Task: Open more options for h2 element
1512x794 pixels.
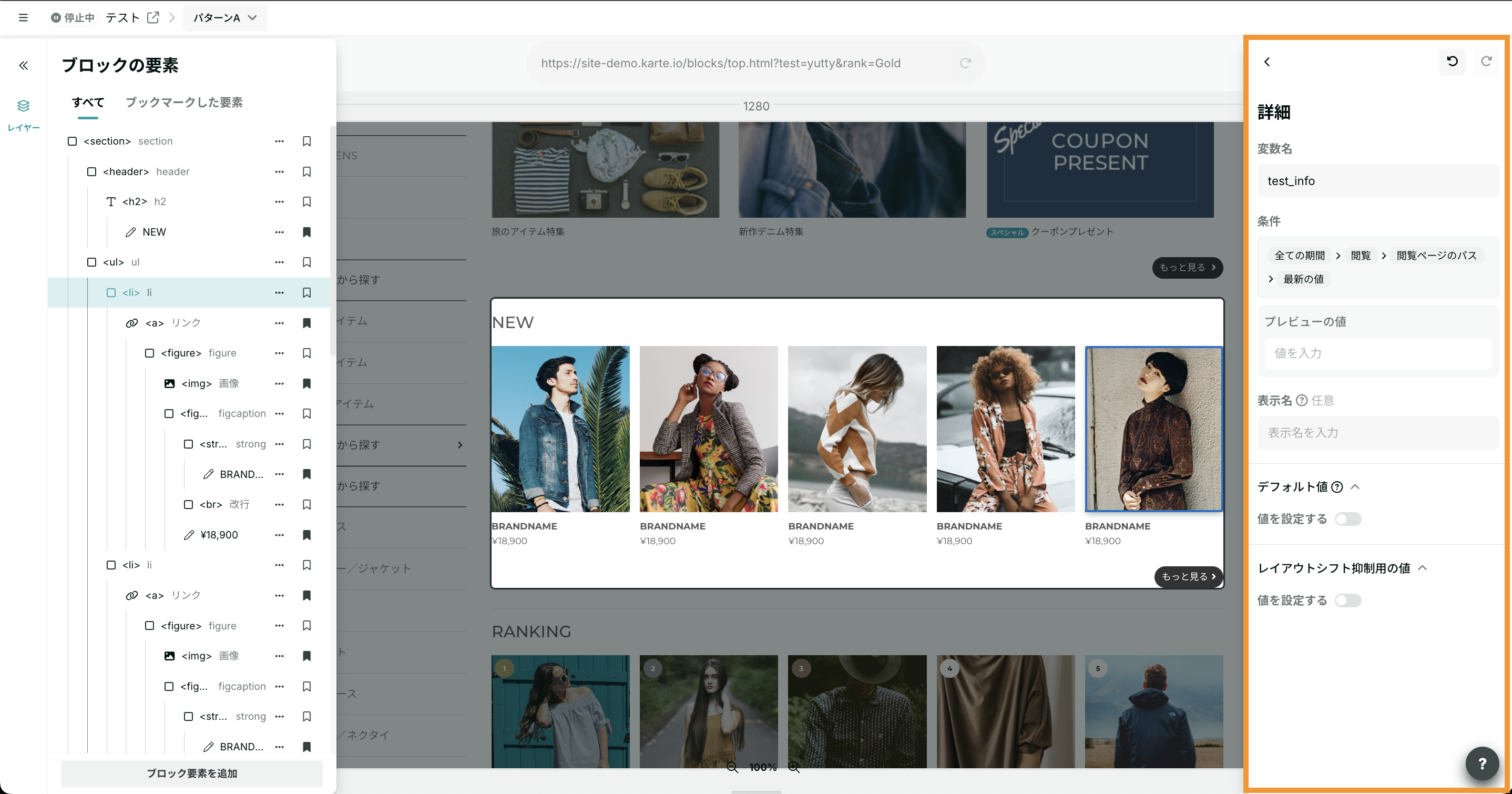Action: click(279, 201)
